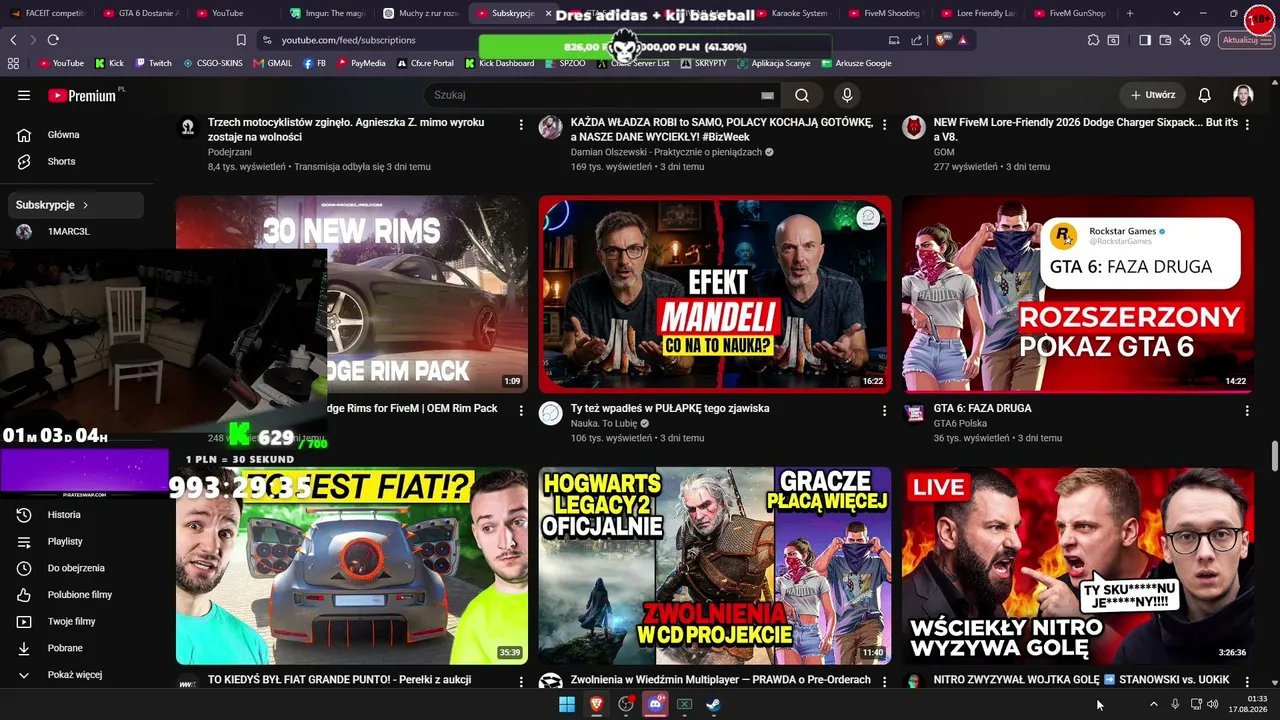This screenshot has width=1280, height=720.
Task: Open the Hogwarts Legacy 2 video thumbnail
Action: [x=715, y=566]
